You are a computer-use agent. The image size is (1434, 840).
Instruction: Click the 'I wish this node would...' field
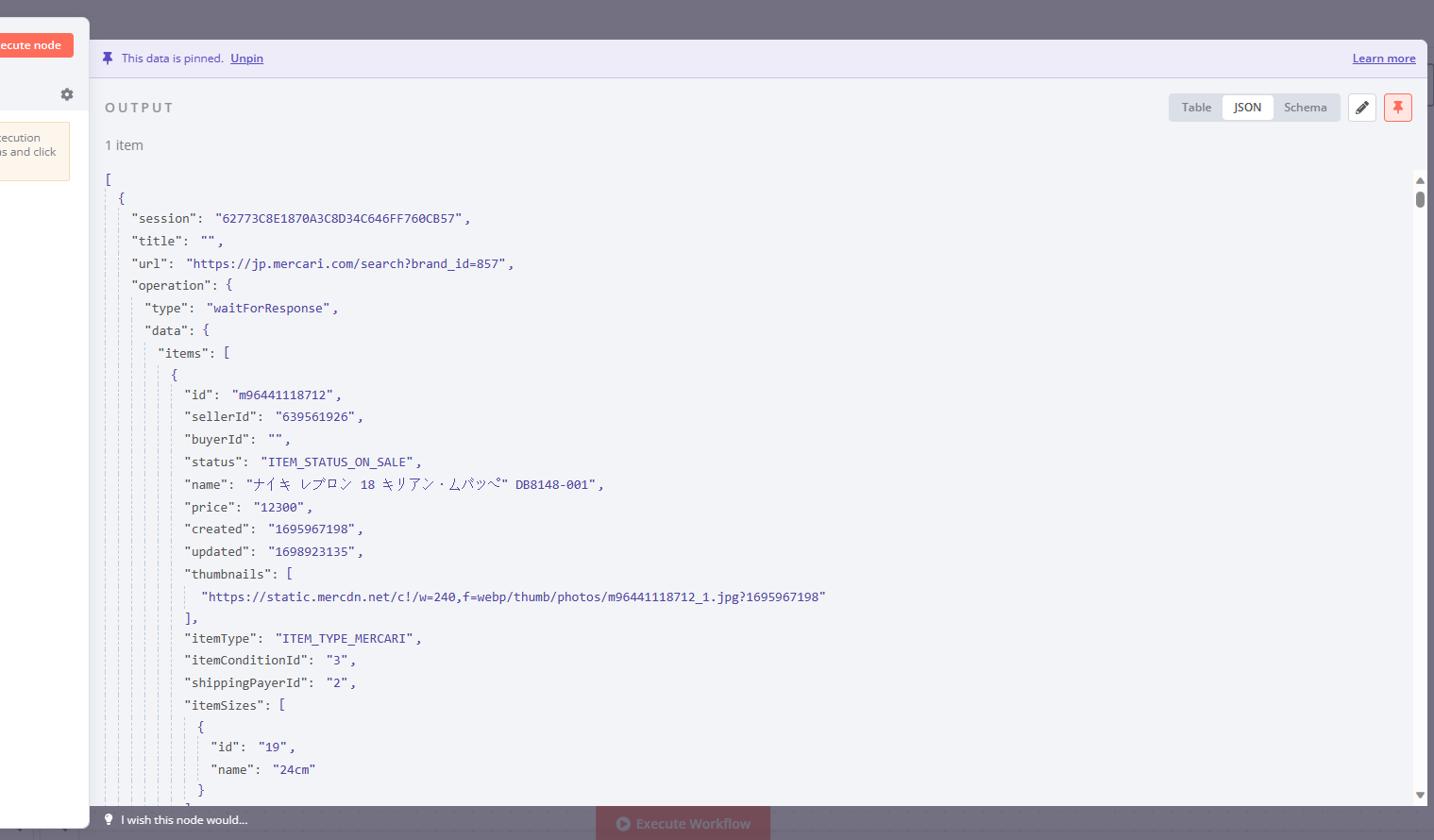click(x=186, y=819)
